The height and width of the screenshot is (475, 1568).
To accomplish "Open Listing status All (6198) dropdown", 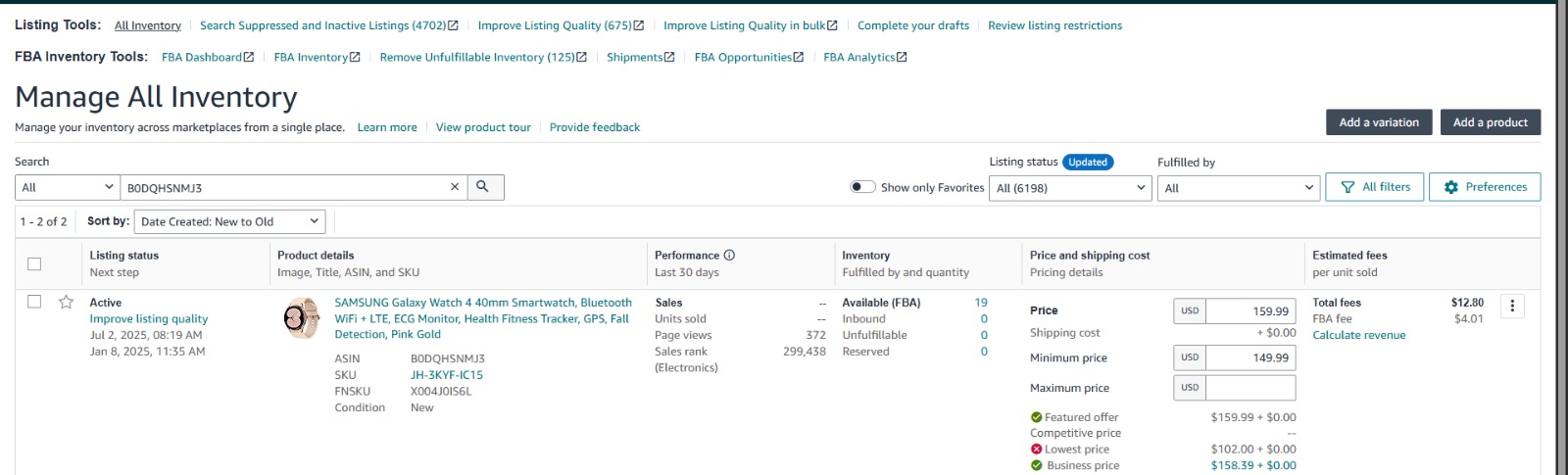I will click(1070, 188).
